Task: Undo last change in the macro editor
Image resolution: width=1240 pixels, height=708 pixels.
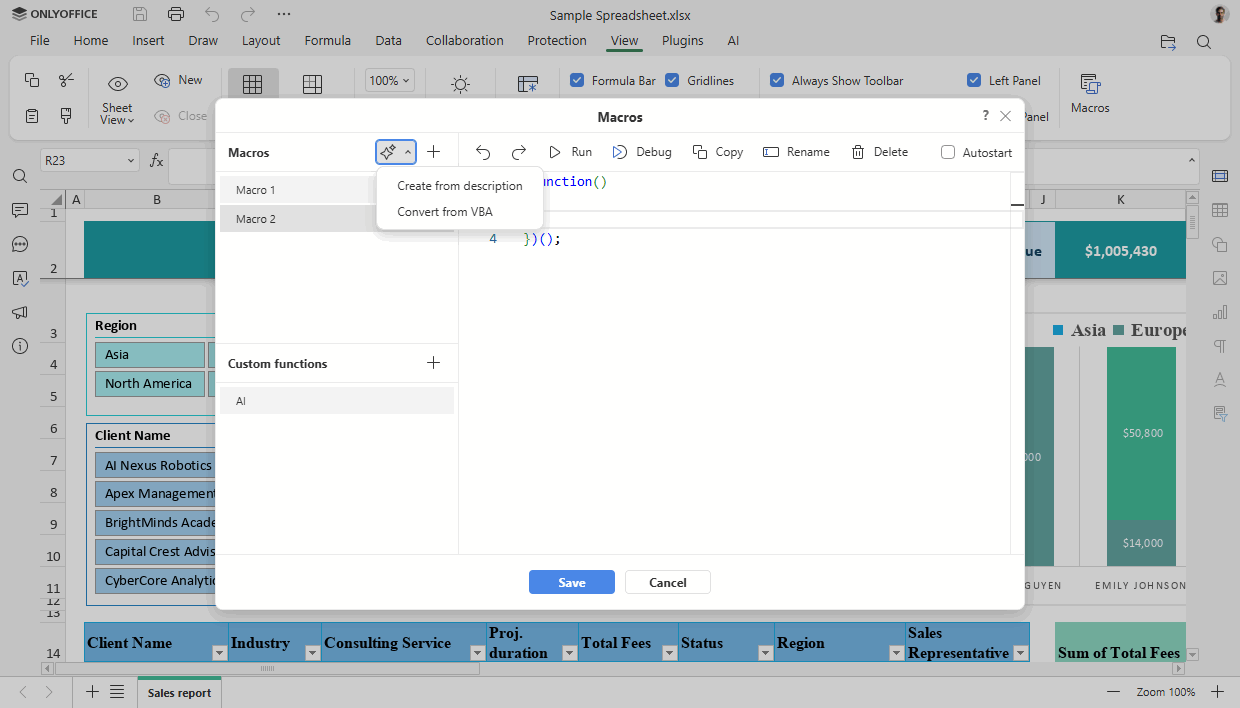Action: [x=483, y=151]
